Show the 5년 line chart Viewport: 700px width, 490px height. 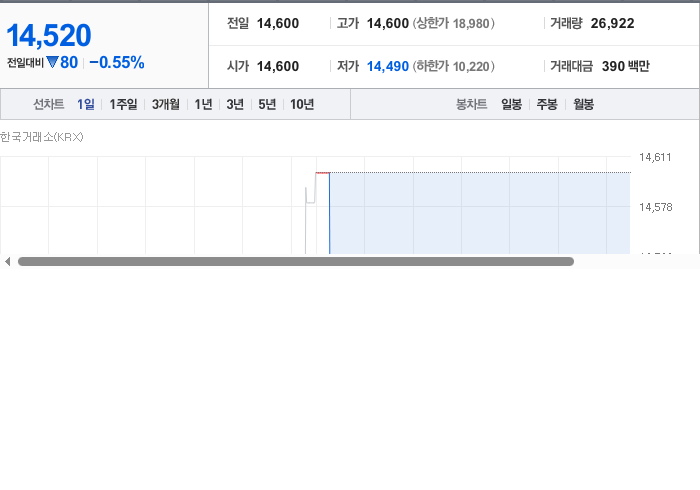[x=267, y=104]
